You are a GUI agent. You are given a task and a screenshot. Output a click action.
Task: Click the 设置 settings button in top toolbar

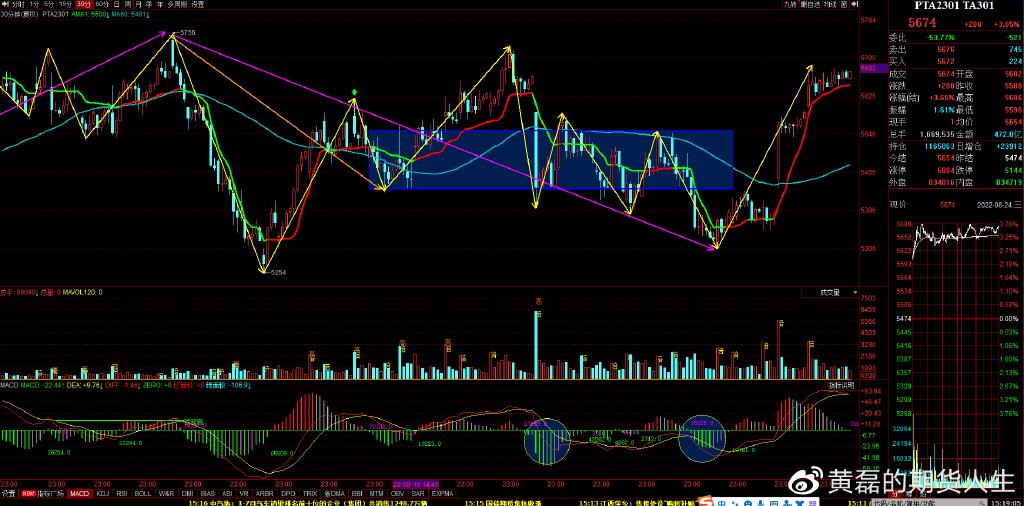pyautogui.click(x=198, y=5)
